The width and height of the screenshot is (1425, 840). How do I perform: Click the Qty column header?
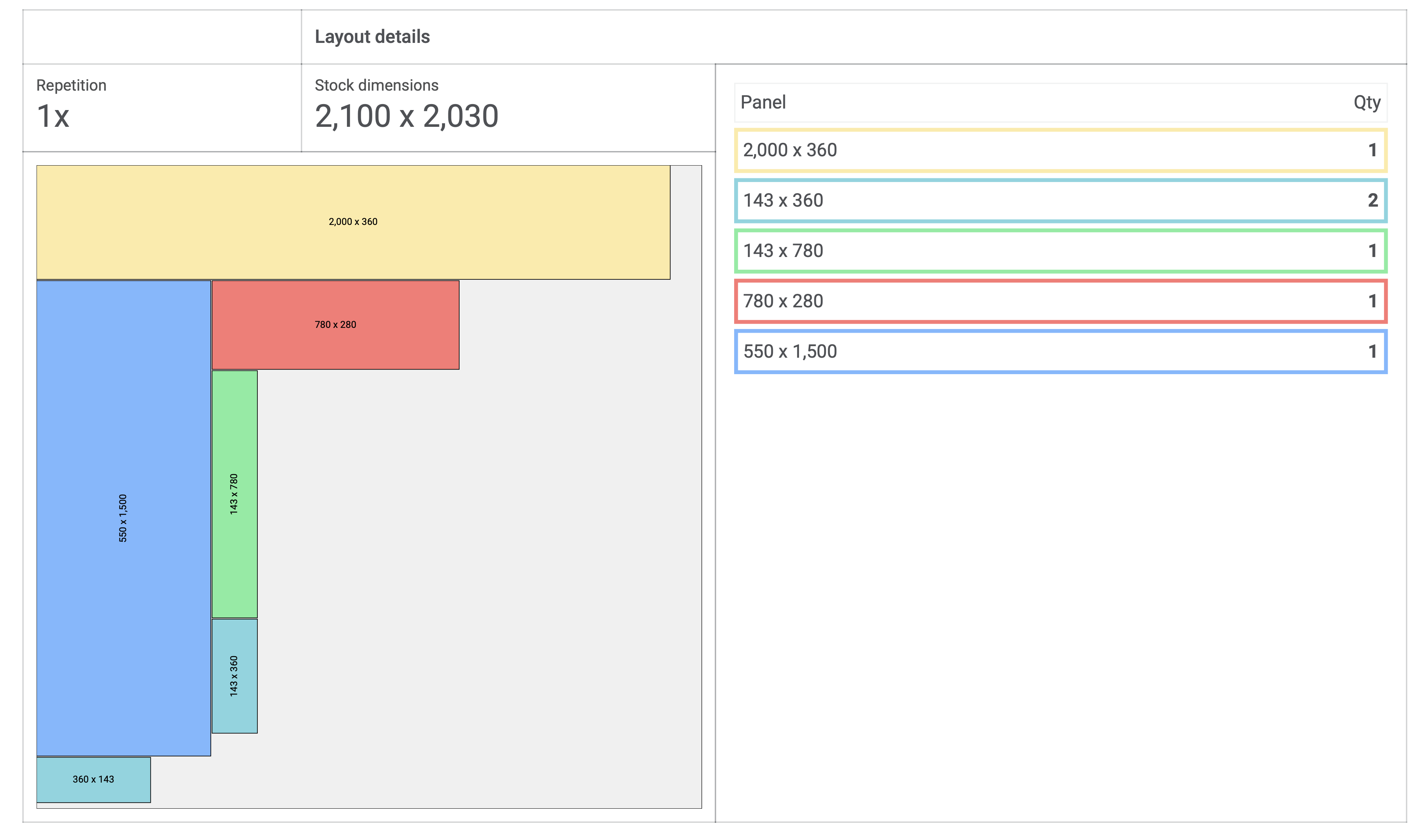point(1366,103)
